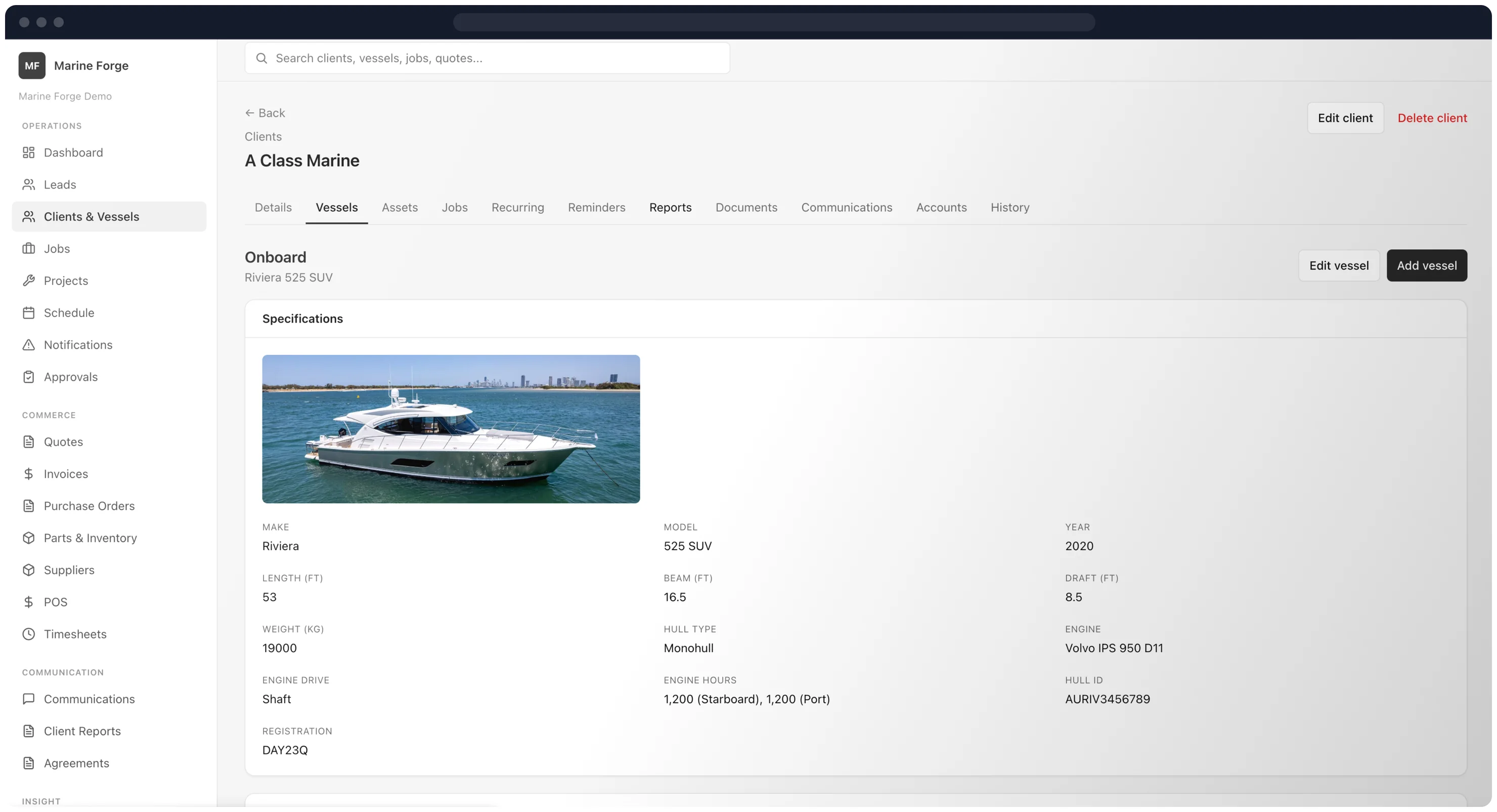Open Agreements in the sidebar
Viewport: 1497px width, 812px height.
click(x=109, y=762)
